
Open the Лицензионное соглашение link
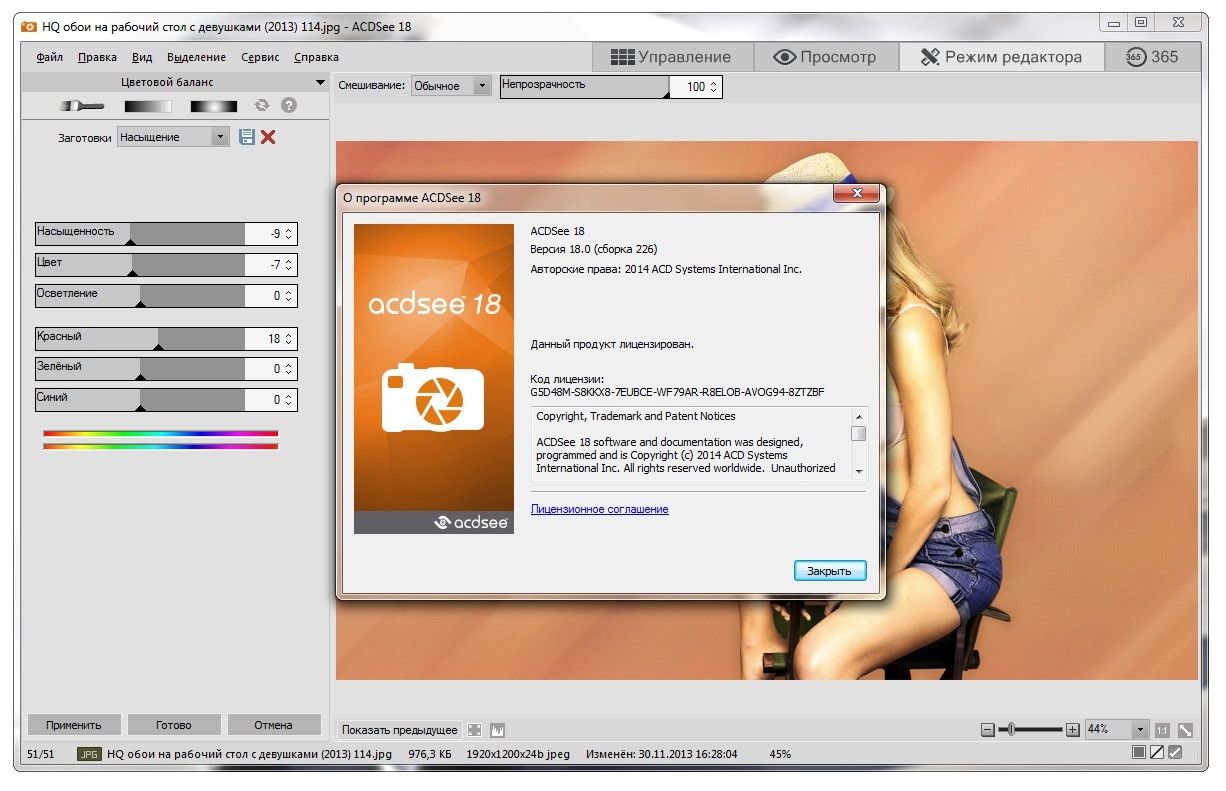pos(600,509)
